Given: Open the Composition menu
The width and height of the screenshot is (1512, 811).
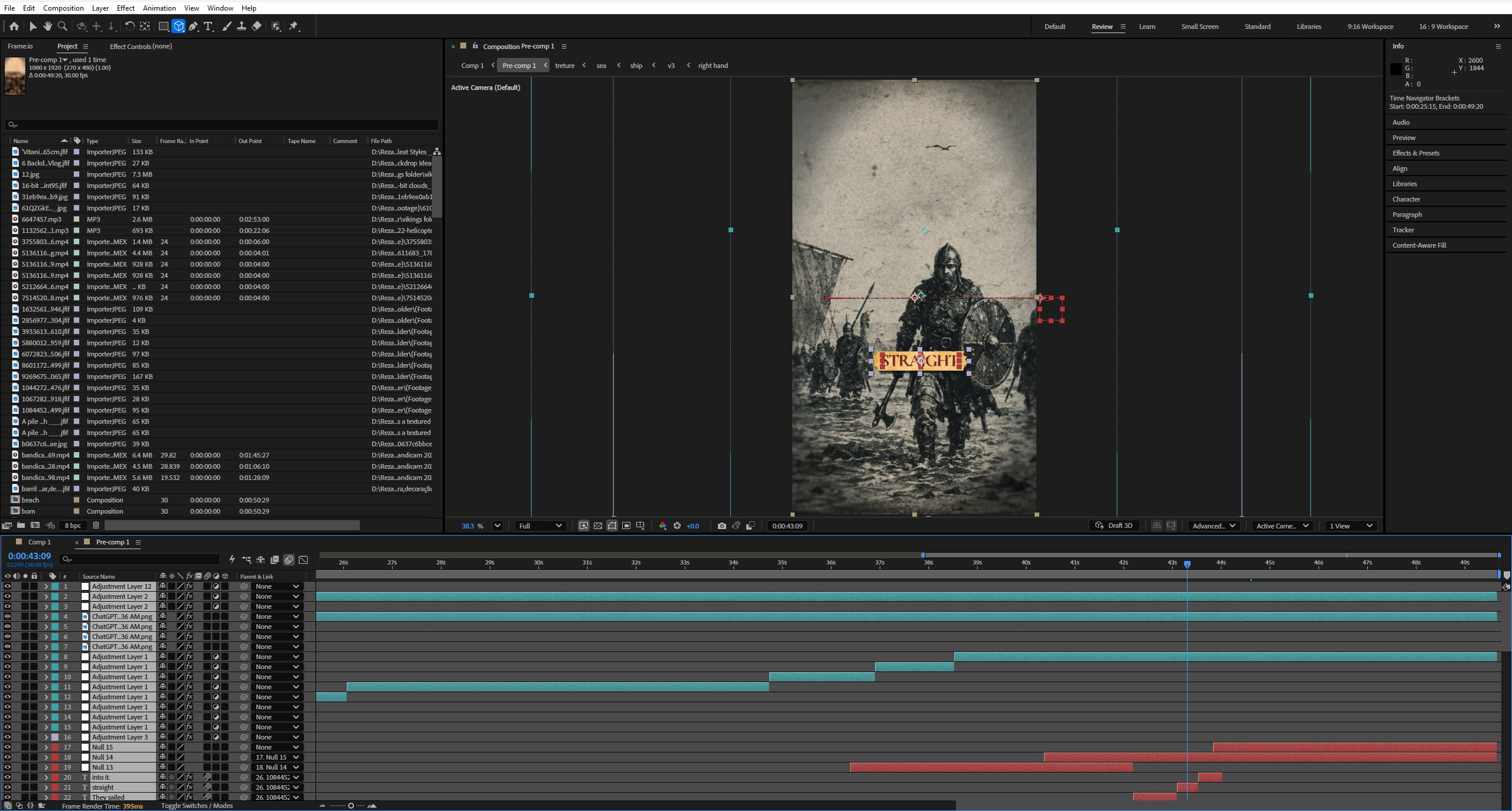Looking at the screenshot, I should 63,8.
